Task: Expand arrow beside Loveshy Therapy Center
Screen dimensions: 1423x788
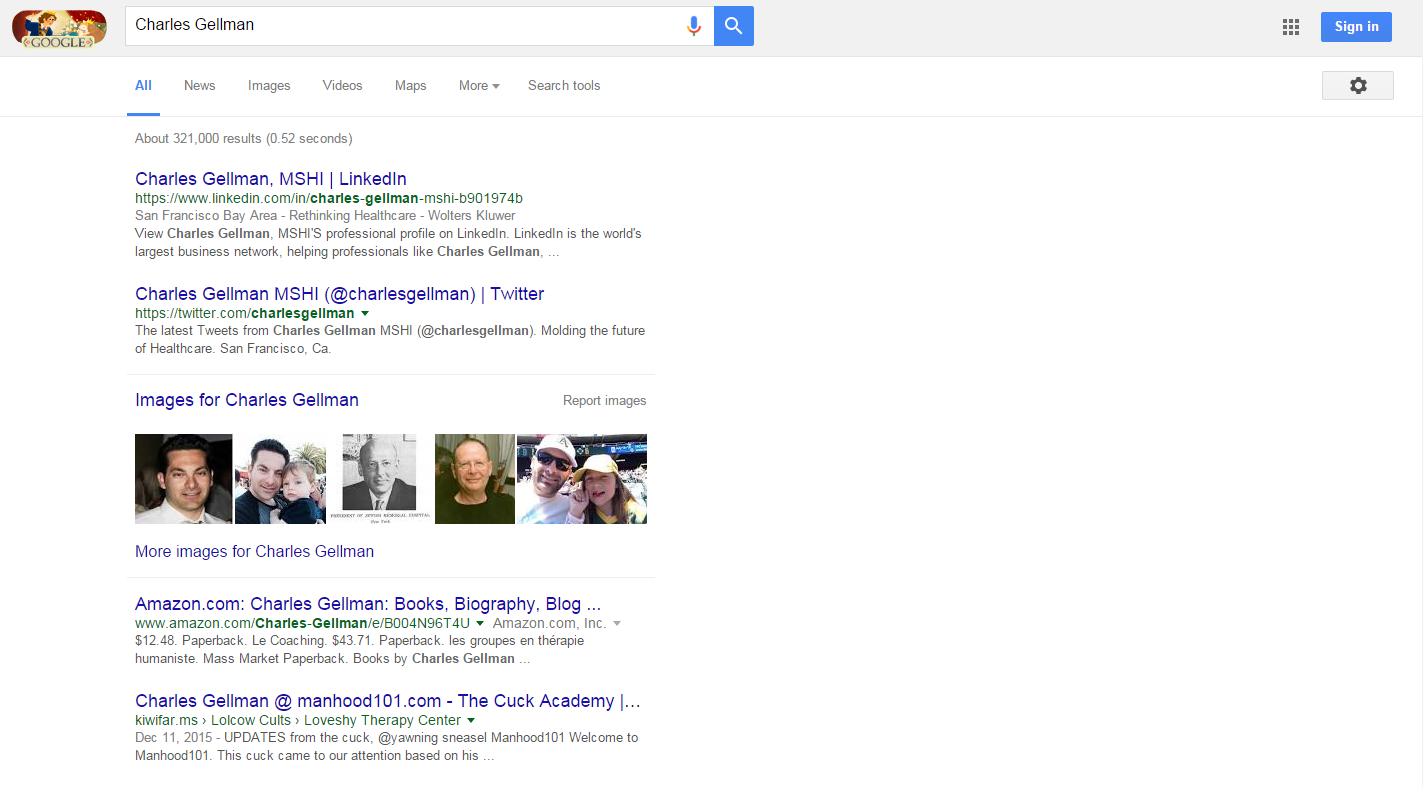Action: 471,721
